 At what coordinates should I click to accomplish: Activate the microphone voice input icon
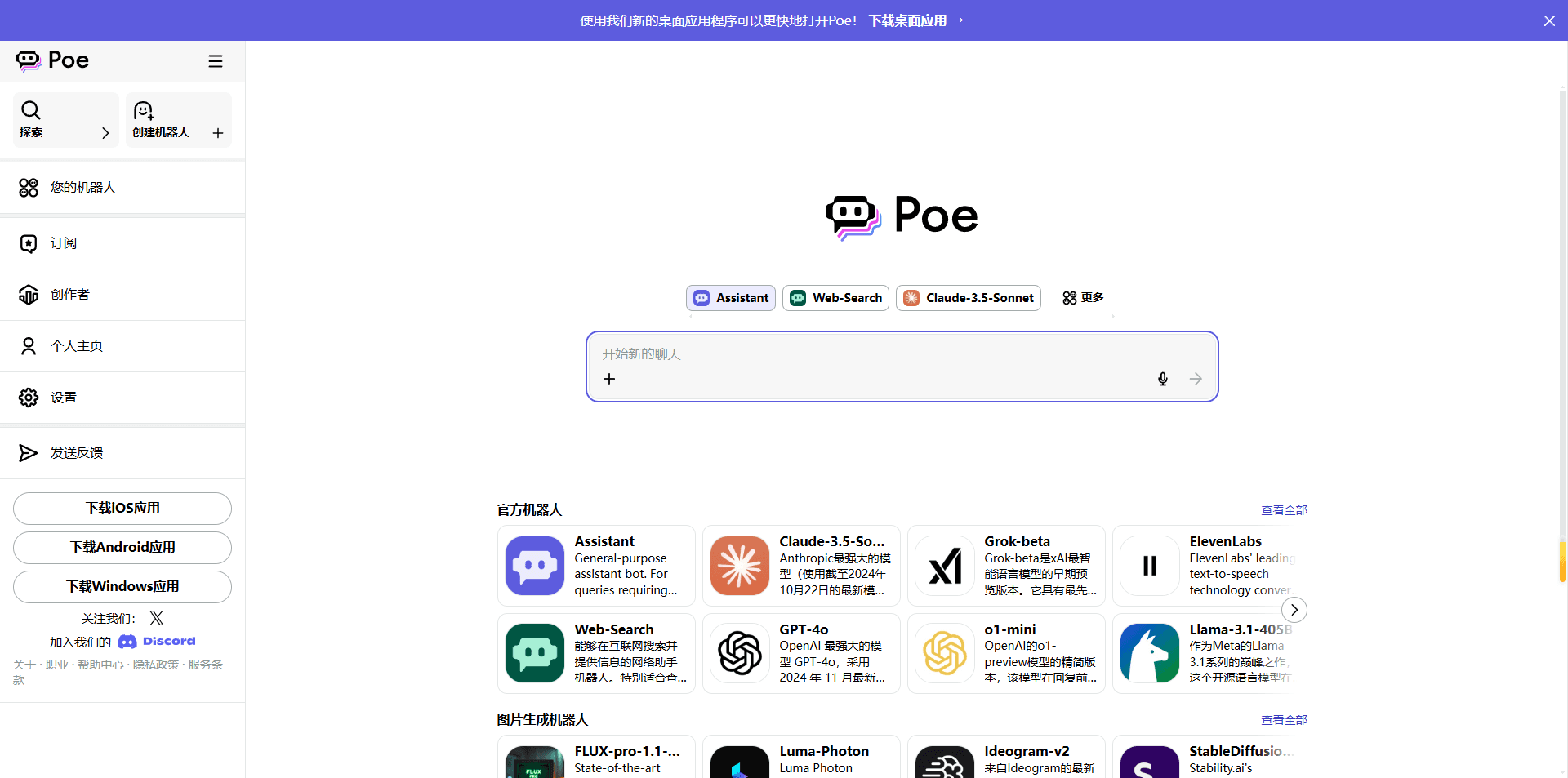pyautogui.click(x=1163, y=379)
